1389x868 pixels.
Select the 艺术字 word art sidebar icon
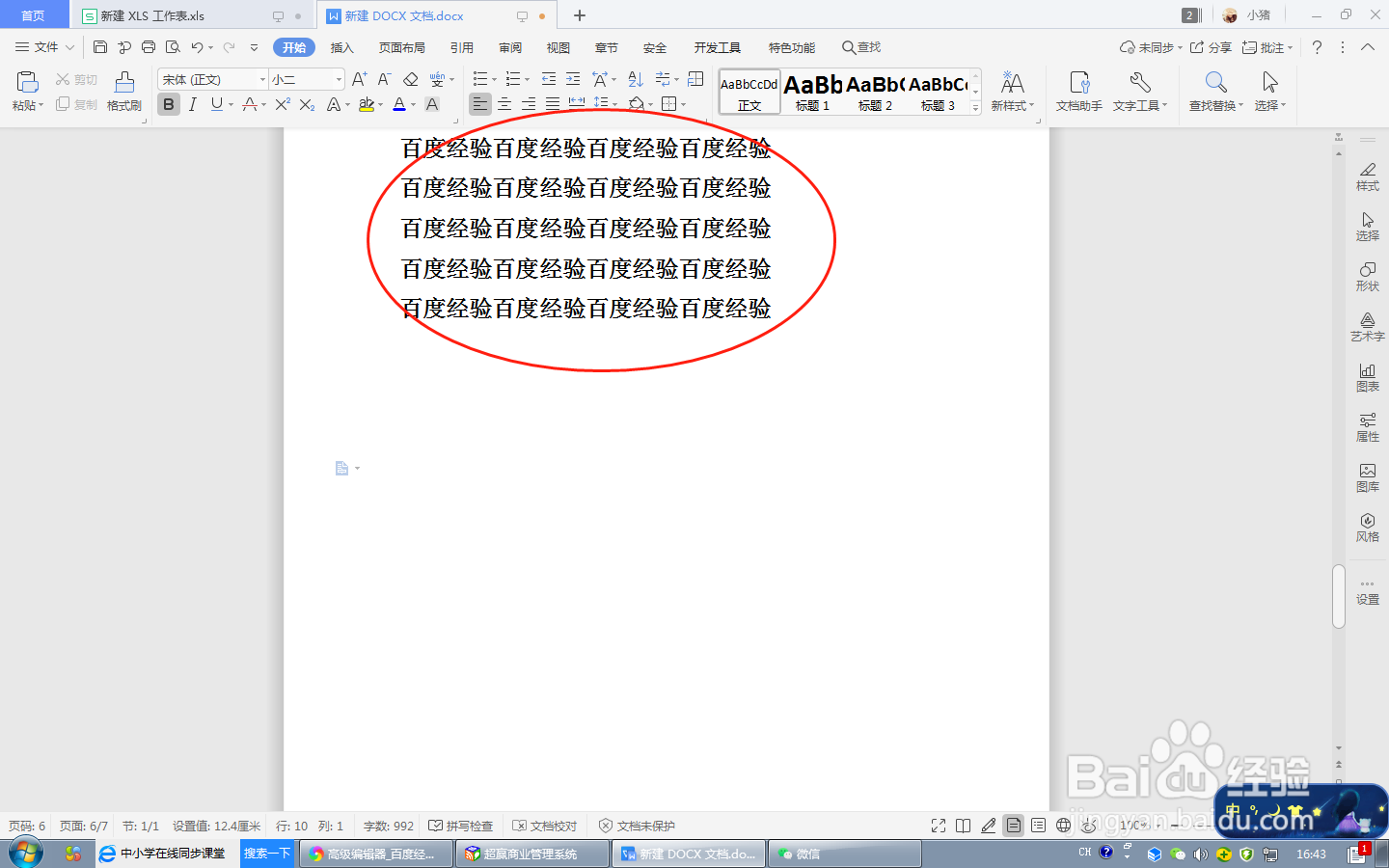pos(1367,327)
